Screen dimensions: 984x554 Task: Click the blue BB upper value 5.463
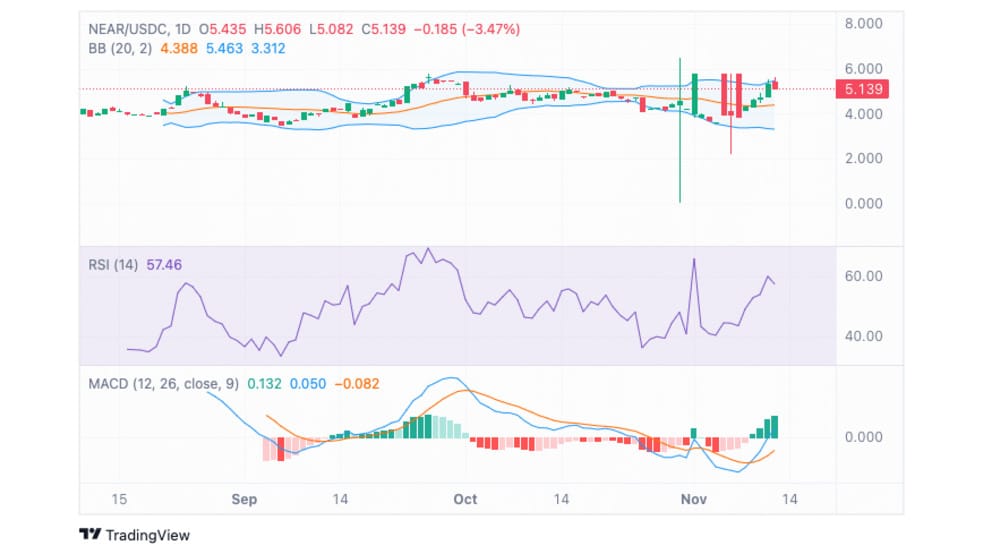(224, 48)
